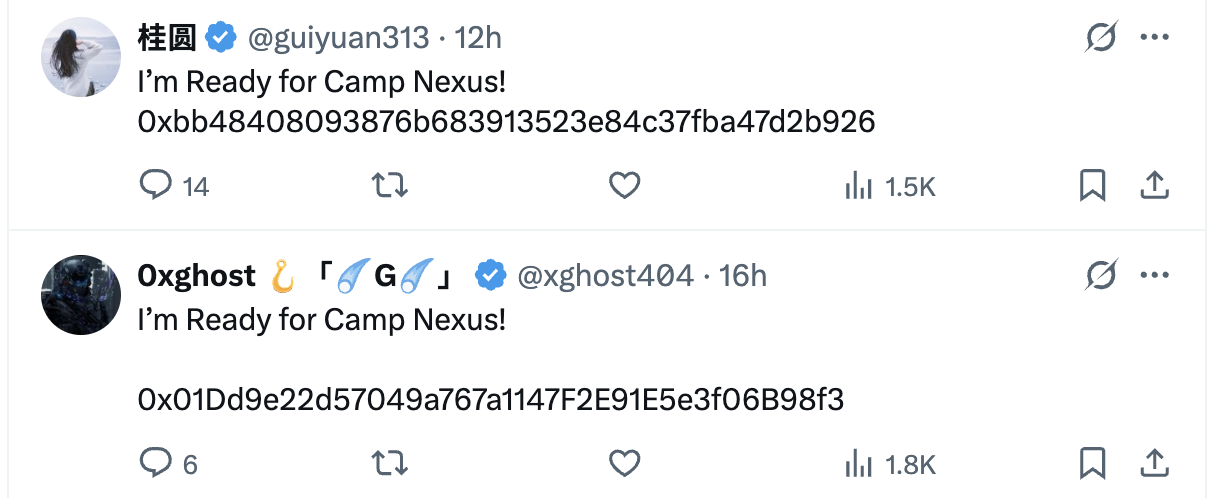The height and width of the screenshot is (498, 1212).
Task: Open more options for 桂圆's tweet
Action: tap(1154, 39)
